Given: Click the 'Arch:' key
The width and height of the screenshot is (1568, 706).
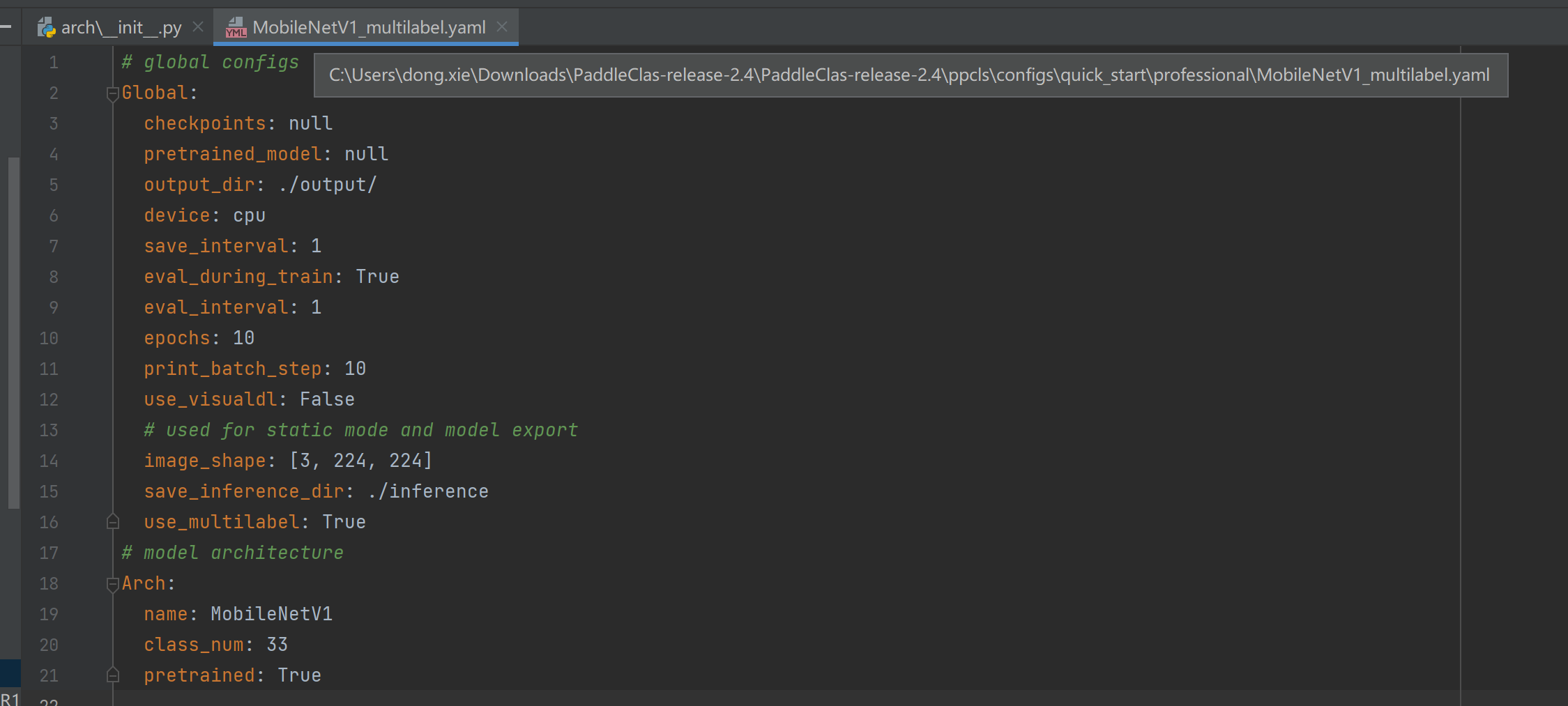Looking at the screenshot, I should (x=149, y=583).
